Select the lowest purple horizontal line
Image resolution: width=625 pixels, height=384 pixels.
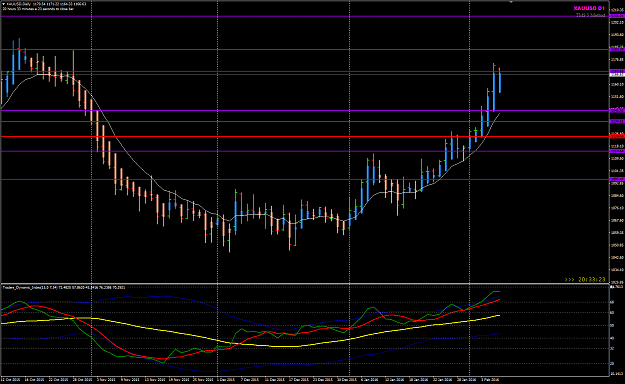pyautogui.click(x=305, y=179)
